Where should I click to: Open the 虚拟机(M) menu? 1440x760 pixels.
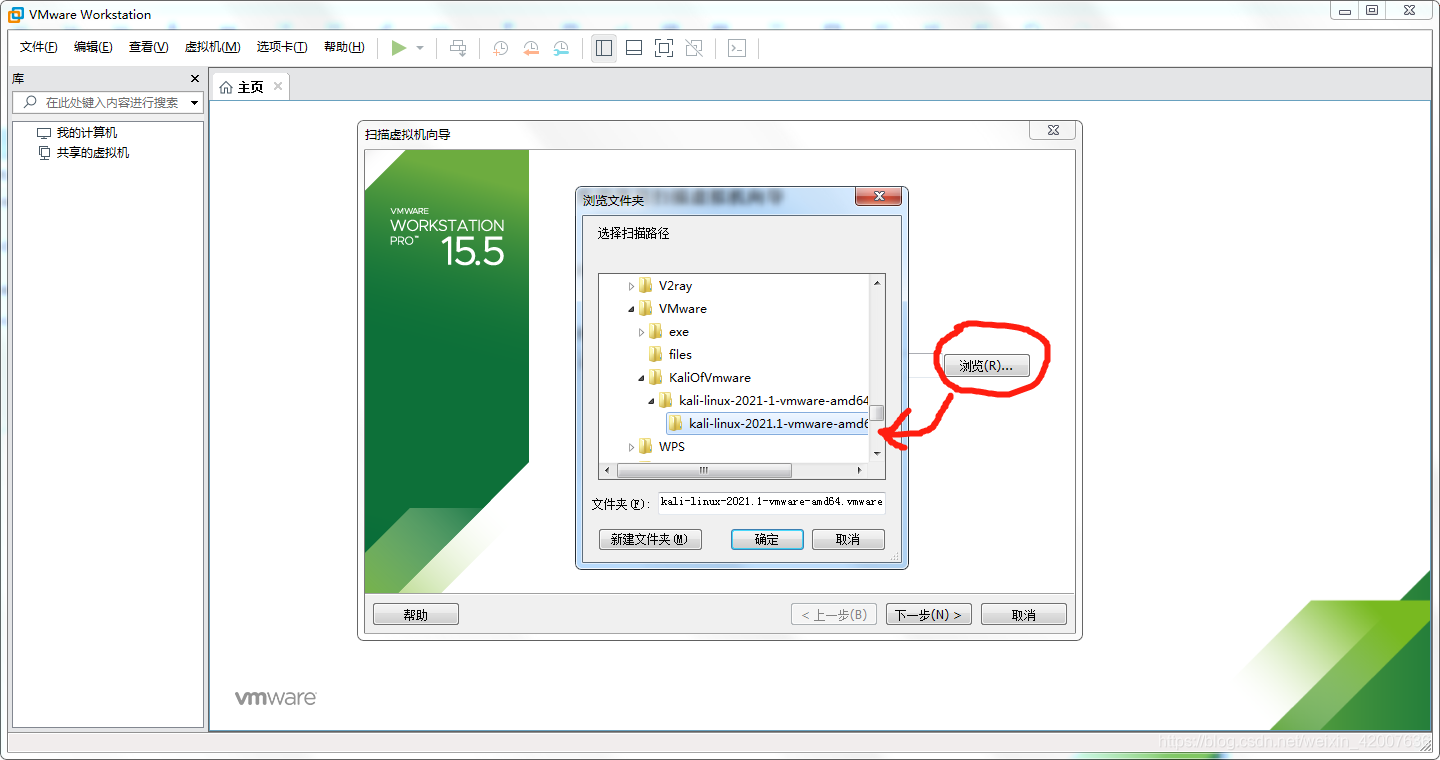tap(212, 47)
